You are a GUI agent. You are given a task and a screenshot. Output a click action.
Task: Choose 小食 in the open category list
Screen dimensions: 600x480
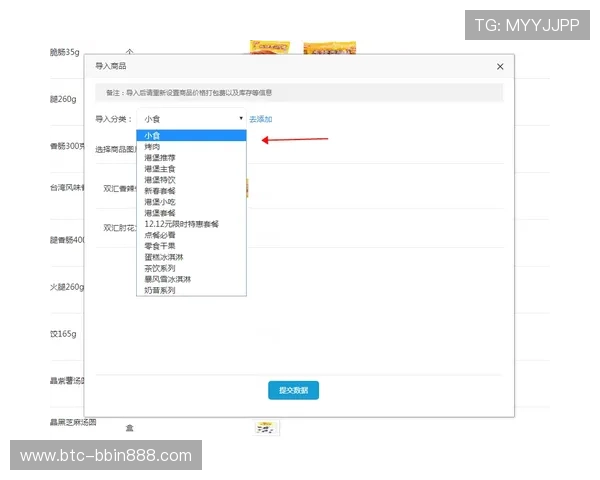pos(191,136)
